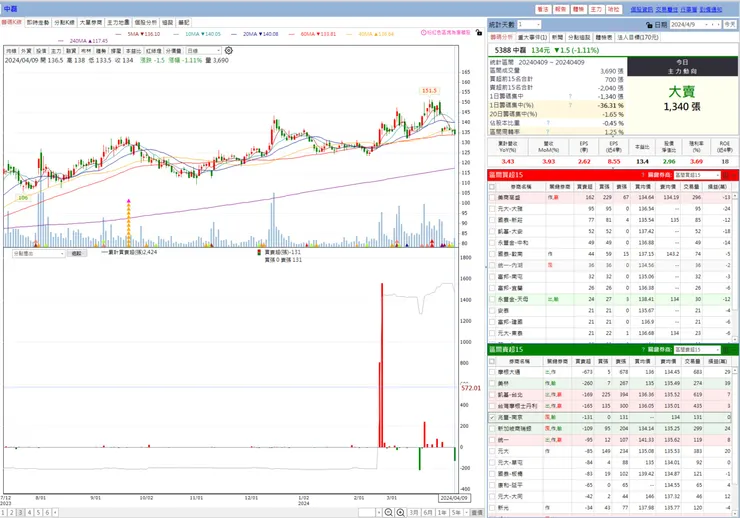Image resolution: width=740 pixels, height=518 pixels.
Task: Click the 2024/04/09 date marker on axis
Action: point(454,498)
